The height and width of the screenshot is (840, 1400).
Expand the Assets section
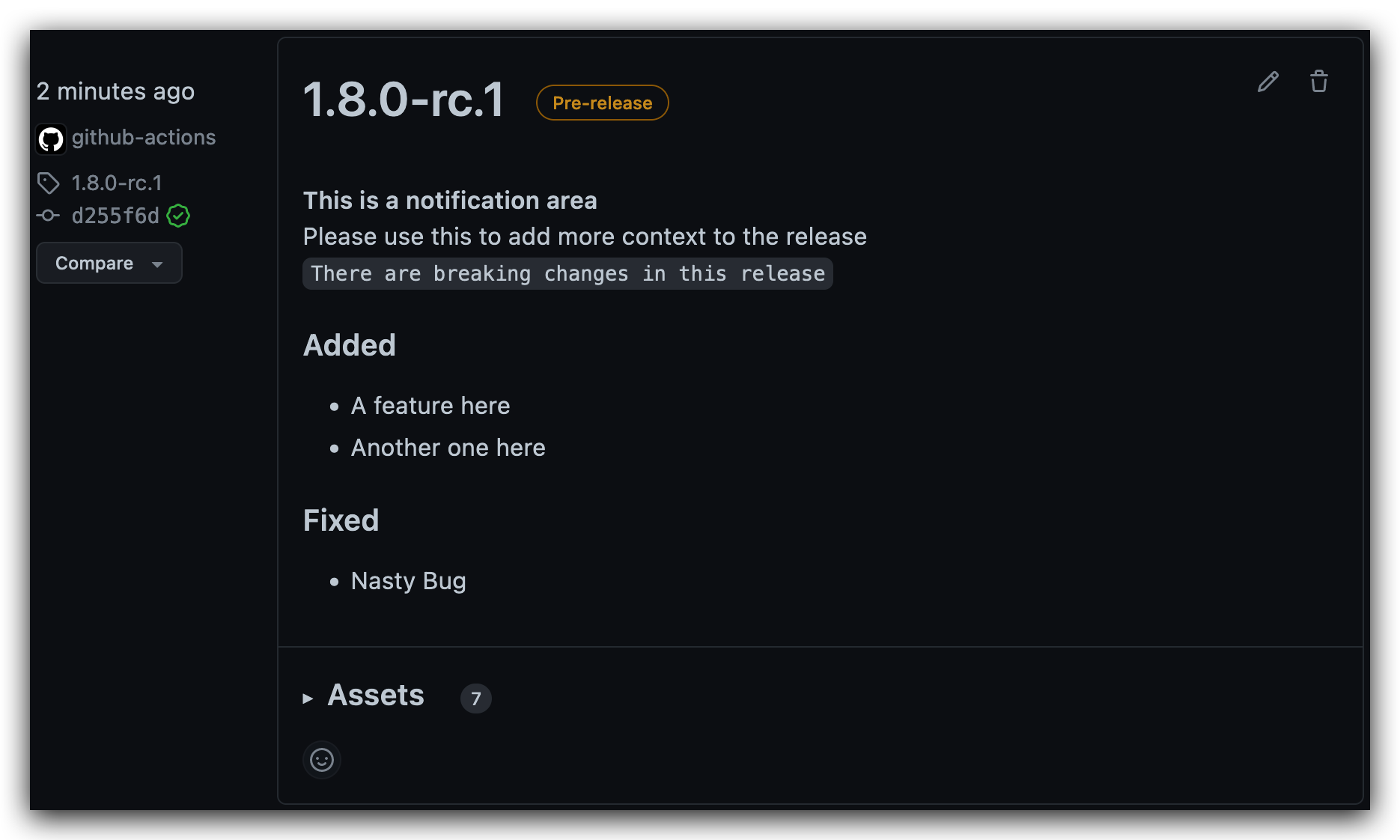[375, 696]
